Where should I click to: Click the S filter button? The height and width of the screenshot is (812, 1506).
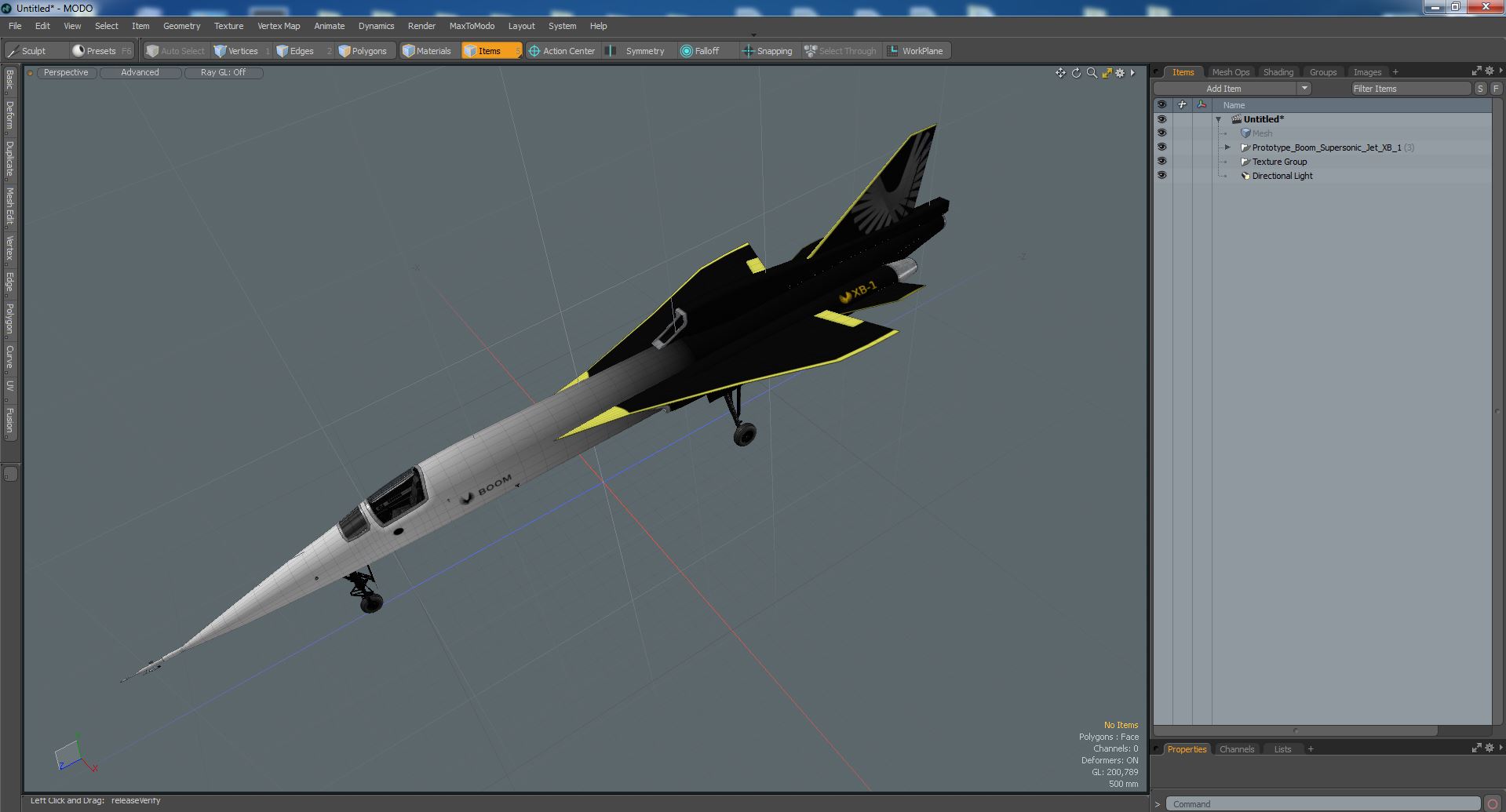(1480, 89)
